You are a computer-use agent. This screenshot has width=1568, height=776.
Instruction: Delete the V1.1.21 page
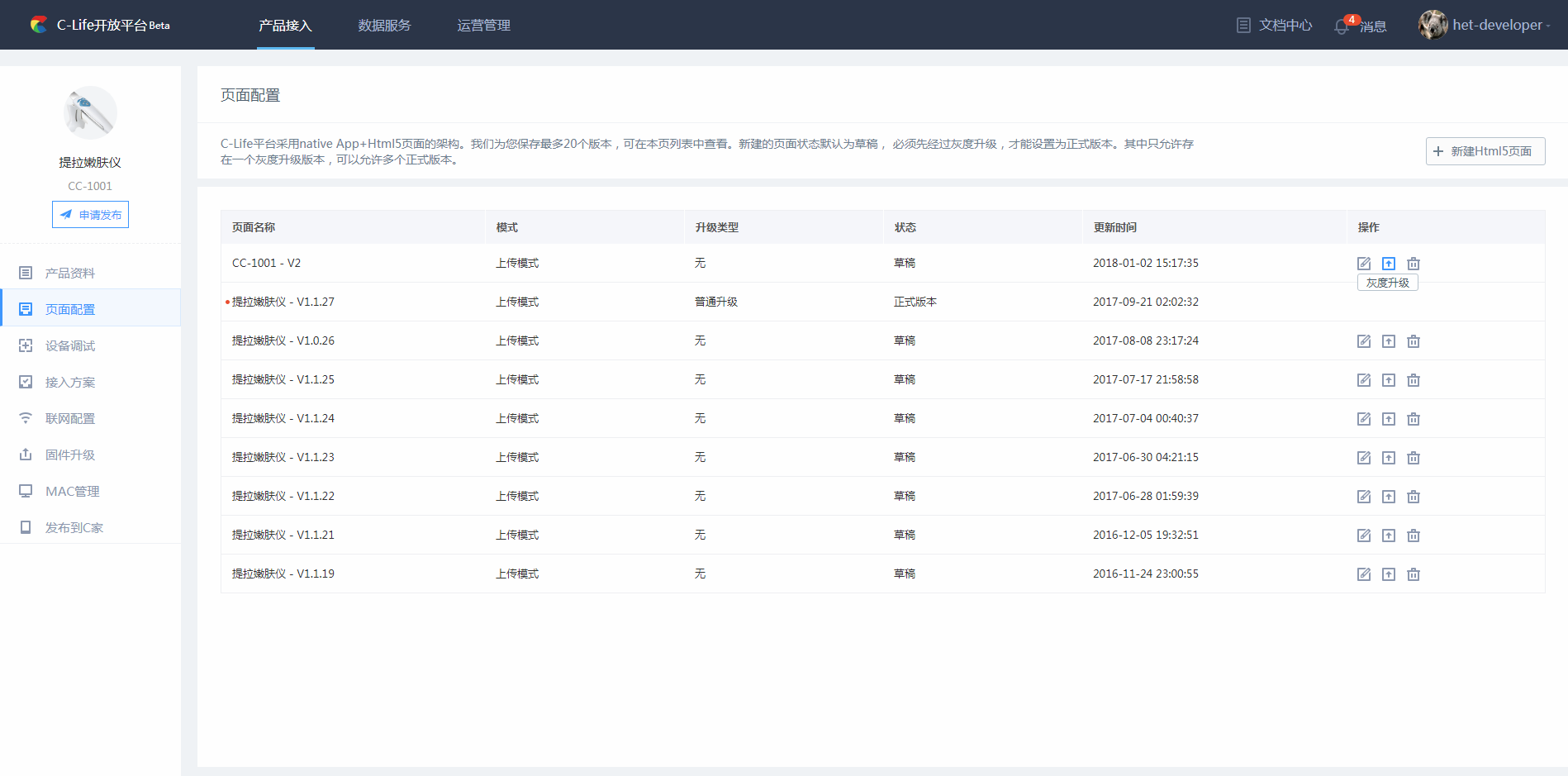1414,536
